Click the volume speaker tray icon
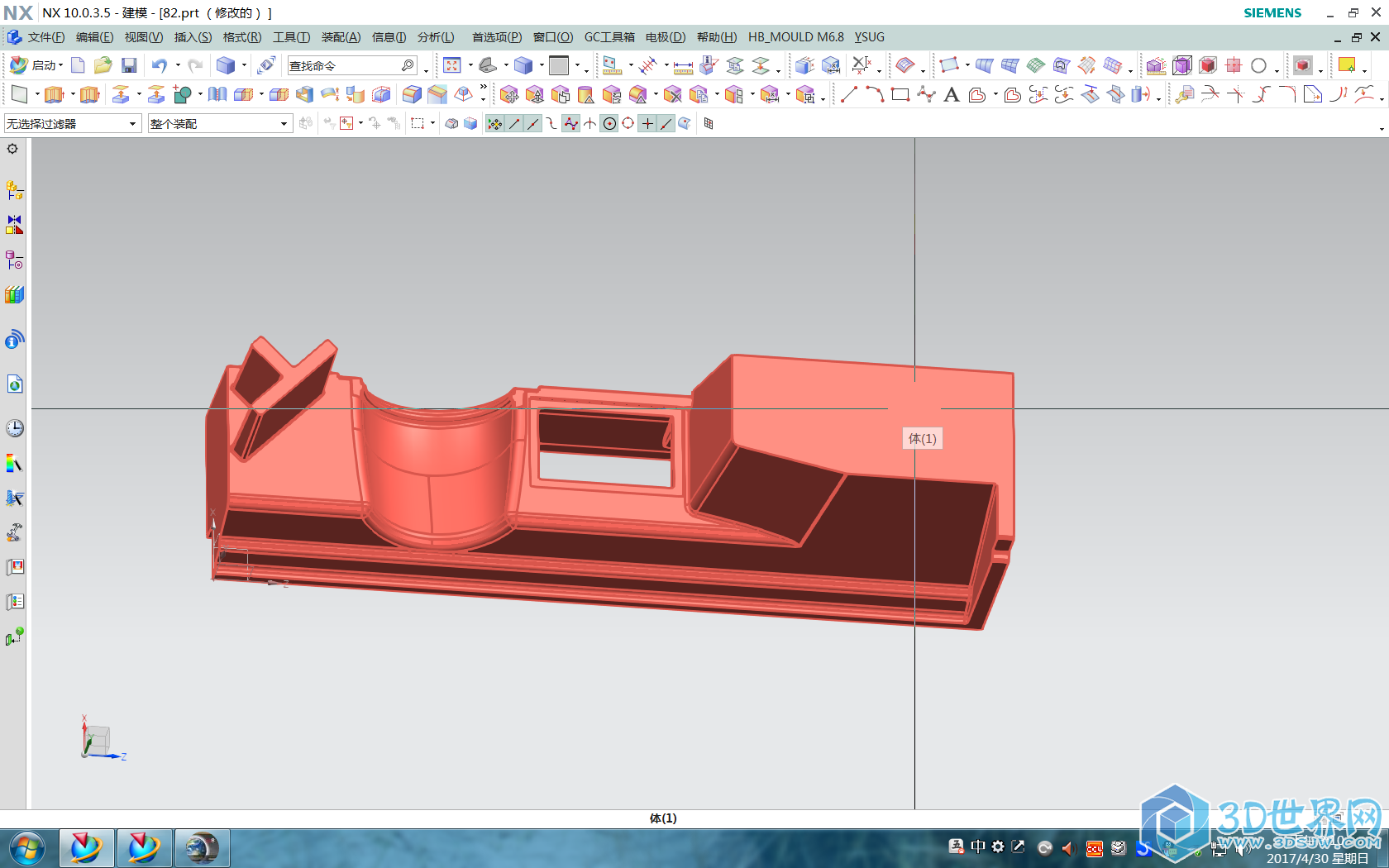 (x=1069, y=848)
